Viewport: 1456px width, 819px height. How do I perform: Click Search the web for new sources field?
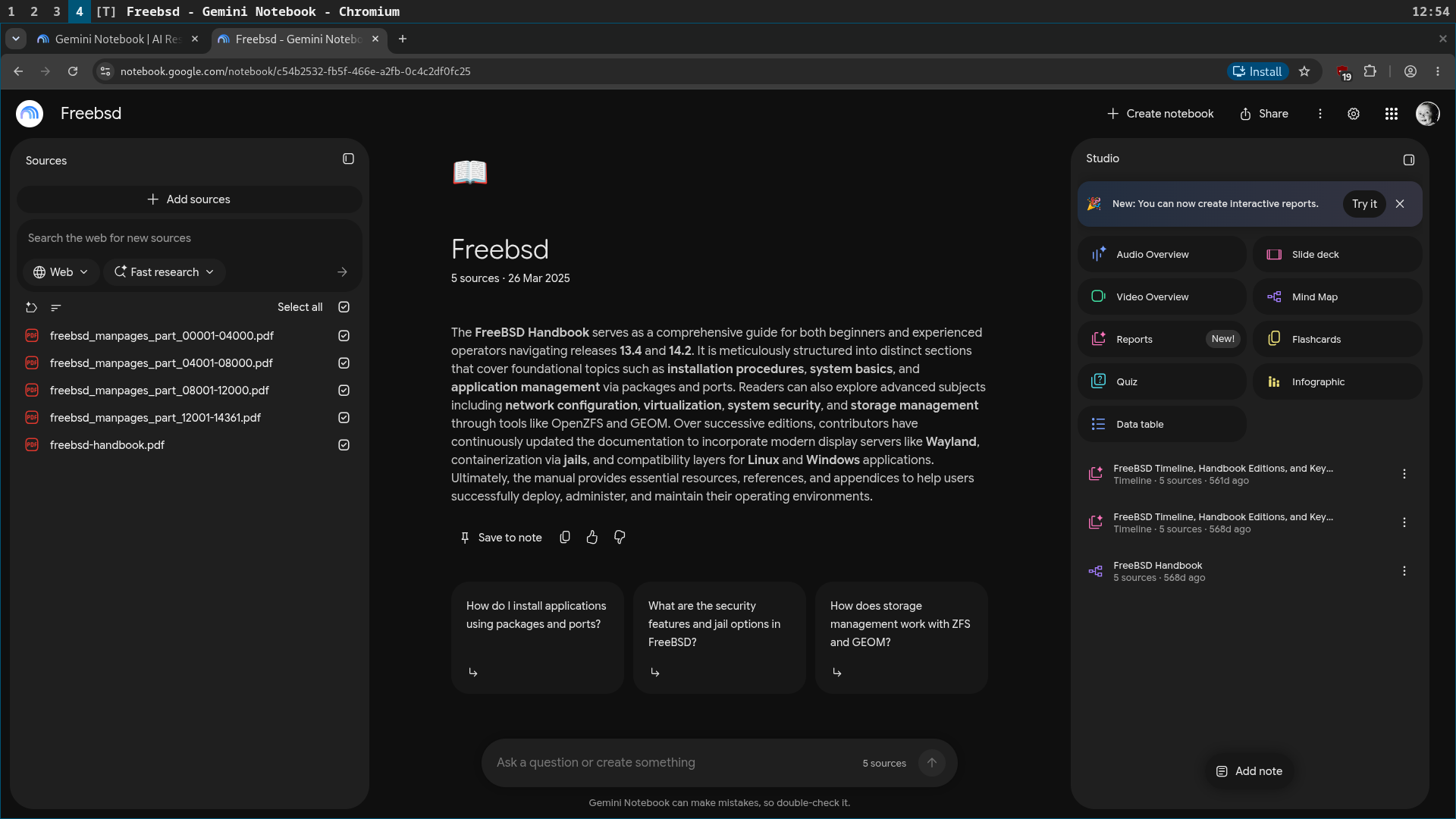click(x=189, y=238)
